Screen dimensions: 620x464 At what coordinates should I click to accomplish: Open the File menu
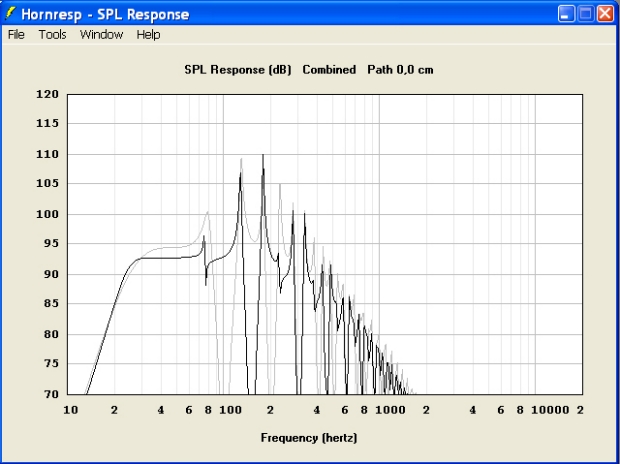click(x=16, y=35)
